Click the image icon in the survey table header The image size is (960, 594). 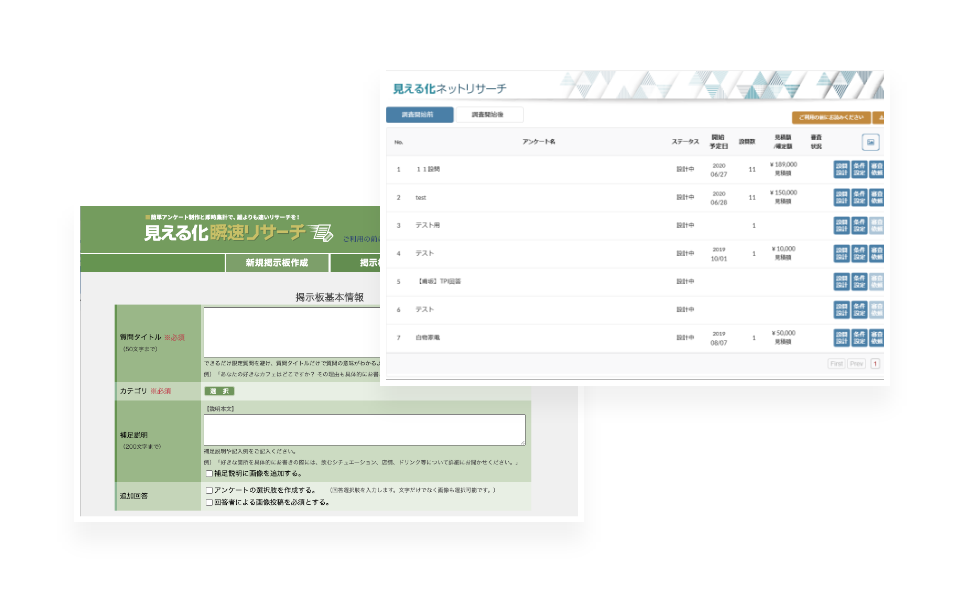point(870,142)
